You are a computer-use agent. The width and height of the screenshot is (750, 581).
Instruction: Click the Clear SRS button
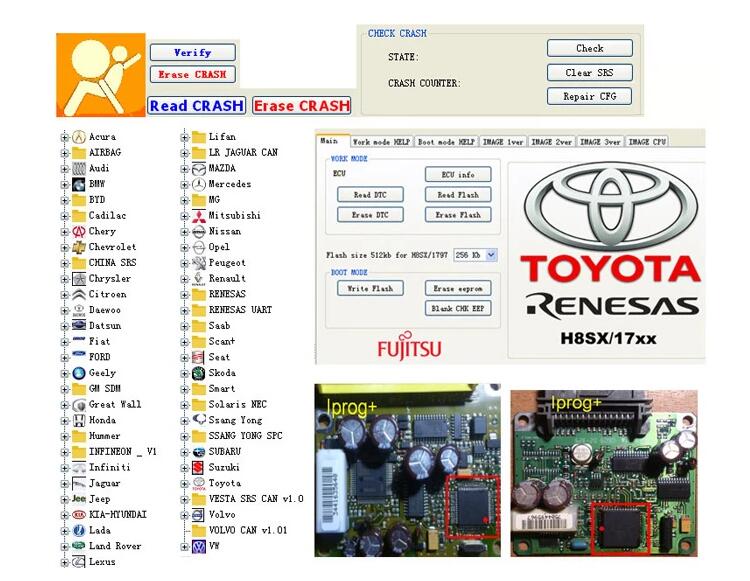pos(589,73)
